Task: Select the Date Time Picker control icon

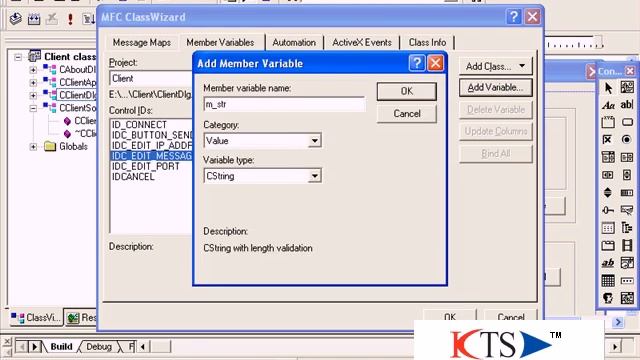Action: [x=627, y=263]
